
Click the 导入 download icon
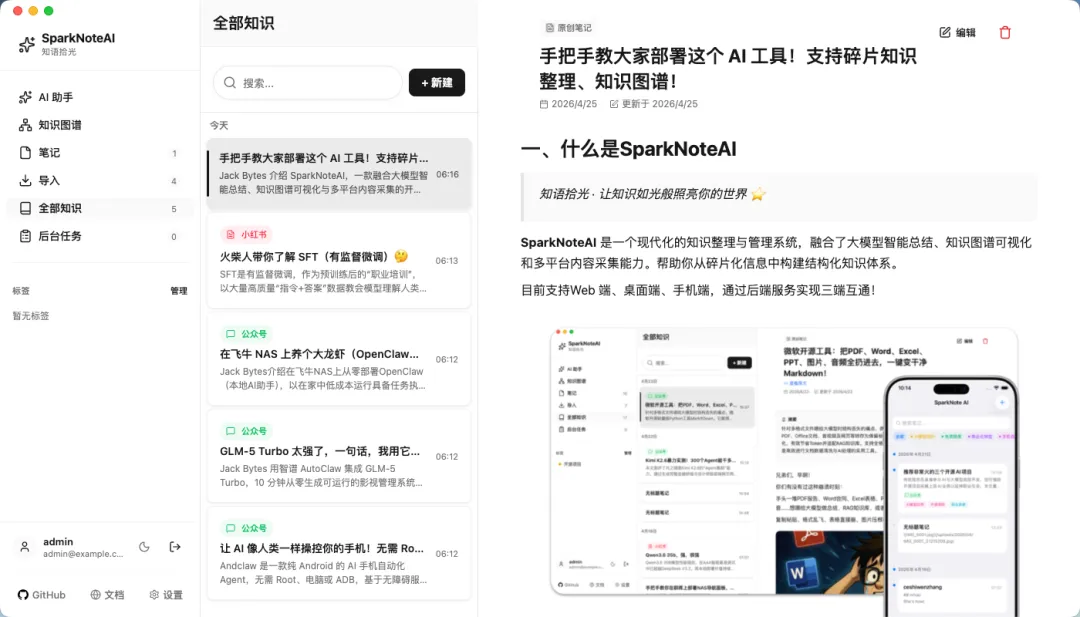point(25,180)
